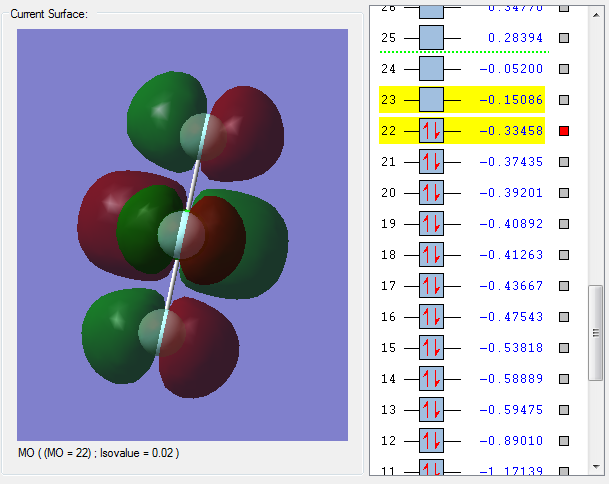609x484 pixels.
Task: Toggle the gray square beside MO 23
Action: [564, 100]
